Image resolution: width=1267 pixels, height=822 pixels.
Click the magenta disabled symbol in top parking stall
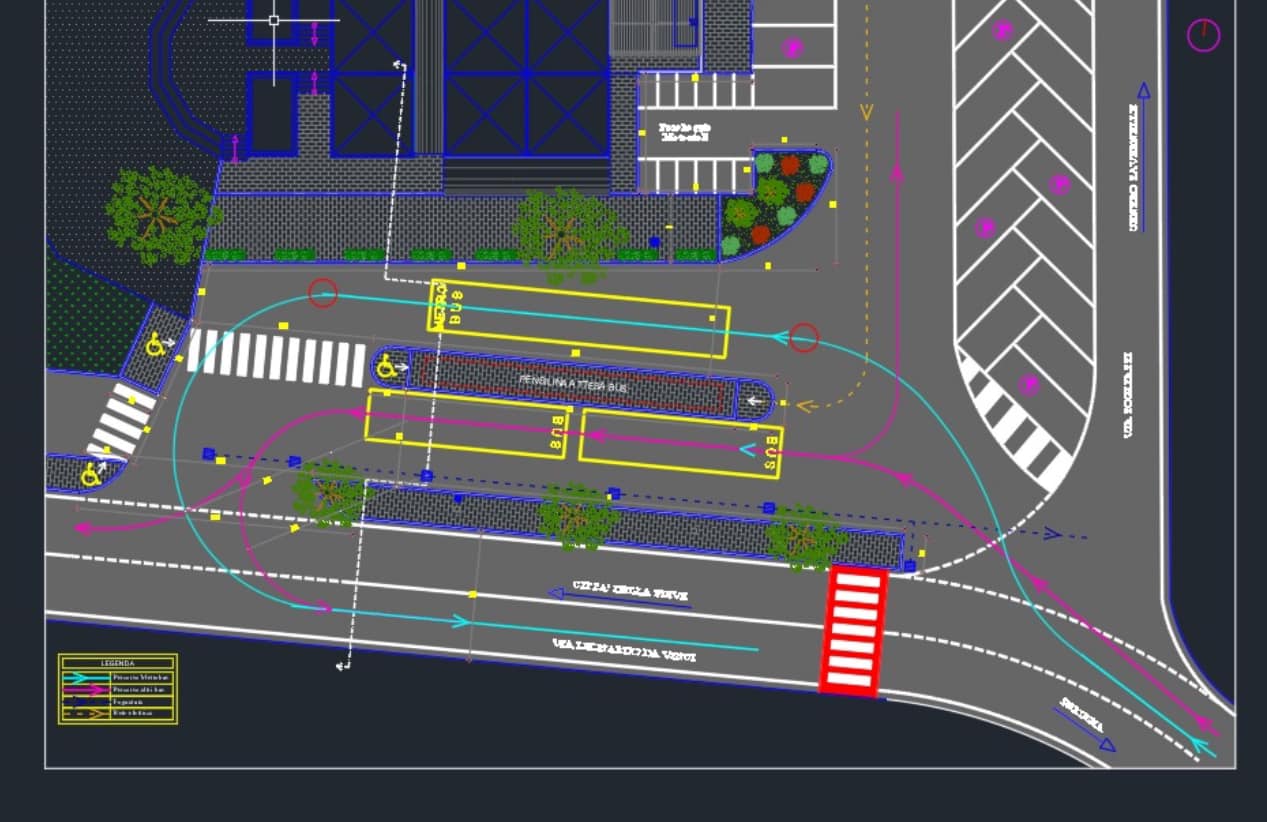[792, 47]
